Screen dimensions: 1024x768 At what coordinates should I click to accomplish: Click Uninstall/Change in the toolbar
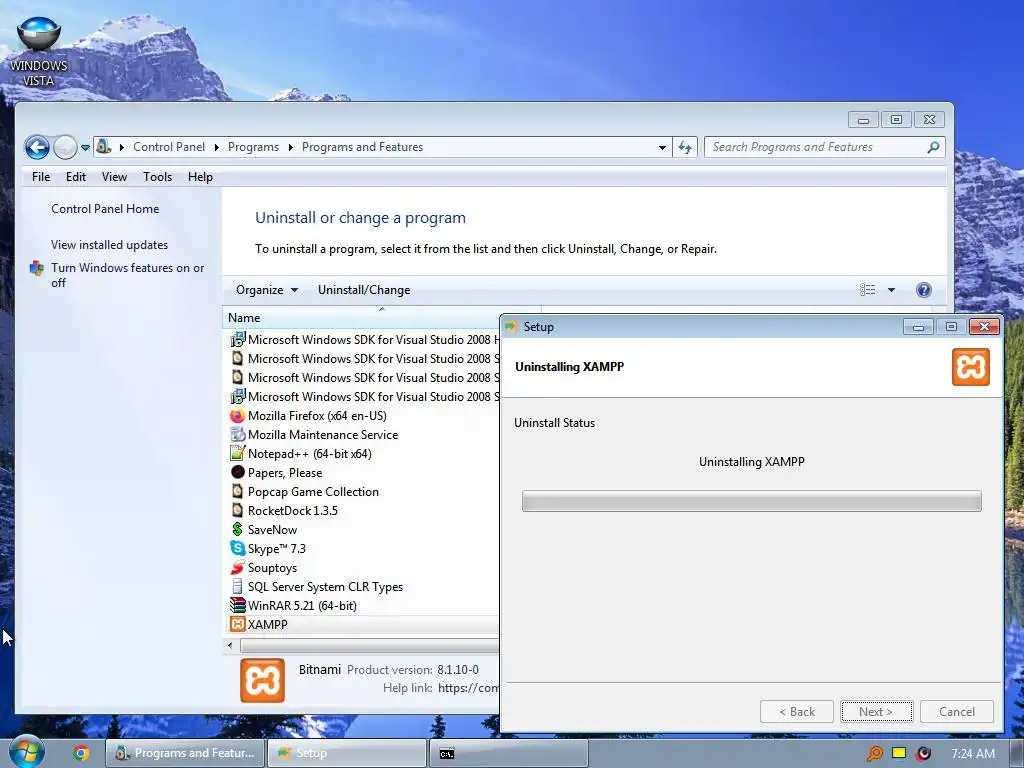click(364, 290)
